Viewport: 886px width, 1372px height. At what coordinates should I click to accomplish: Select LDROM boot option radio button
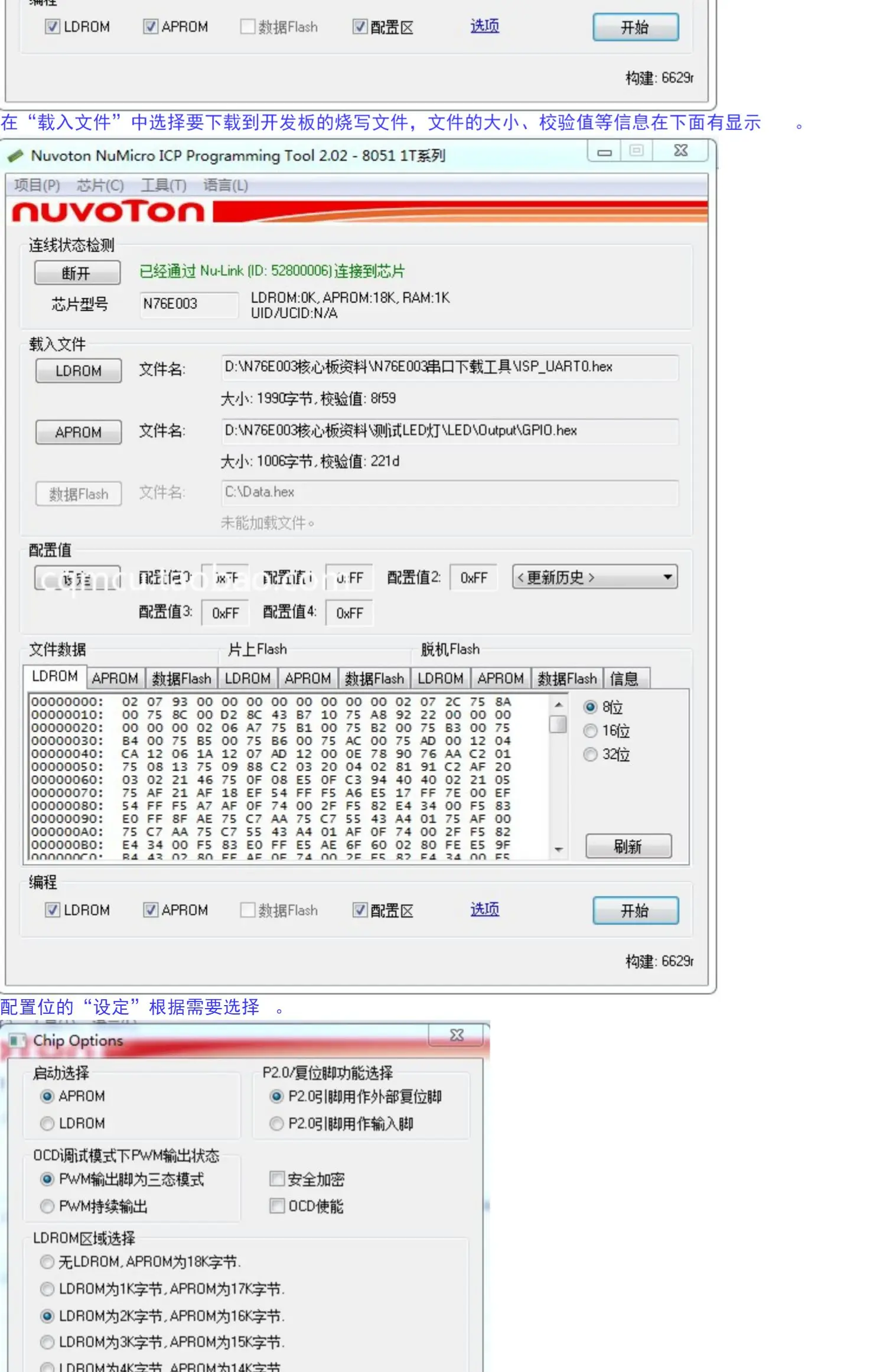click(x=47, y=1123)
